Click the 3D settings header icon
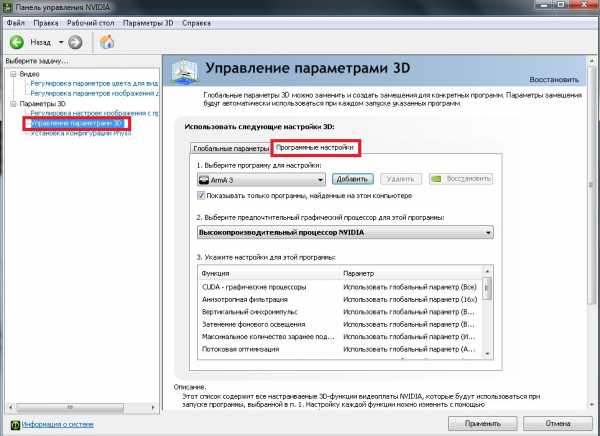This screenshot has width=600, height=436. (x=185, y=70)
